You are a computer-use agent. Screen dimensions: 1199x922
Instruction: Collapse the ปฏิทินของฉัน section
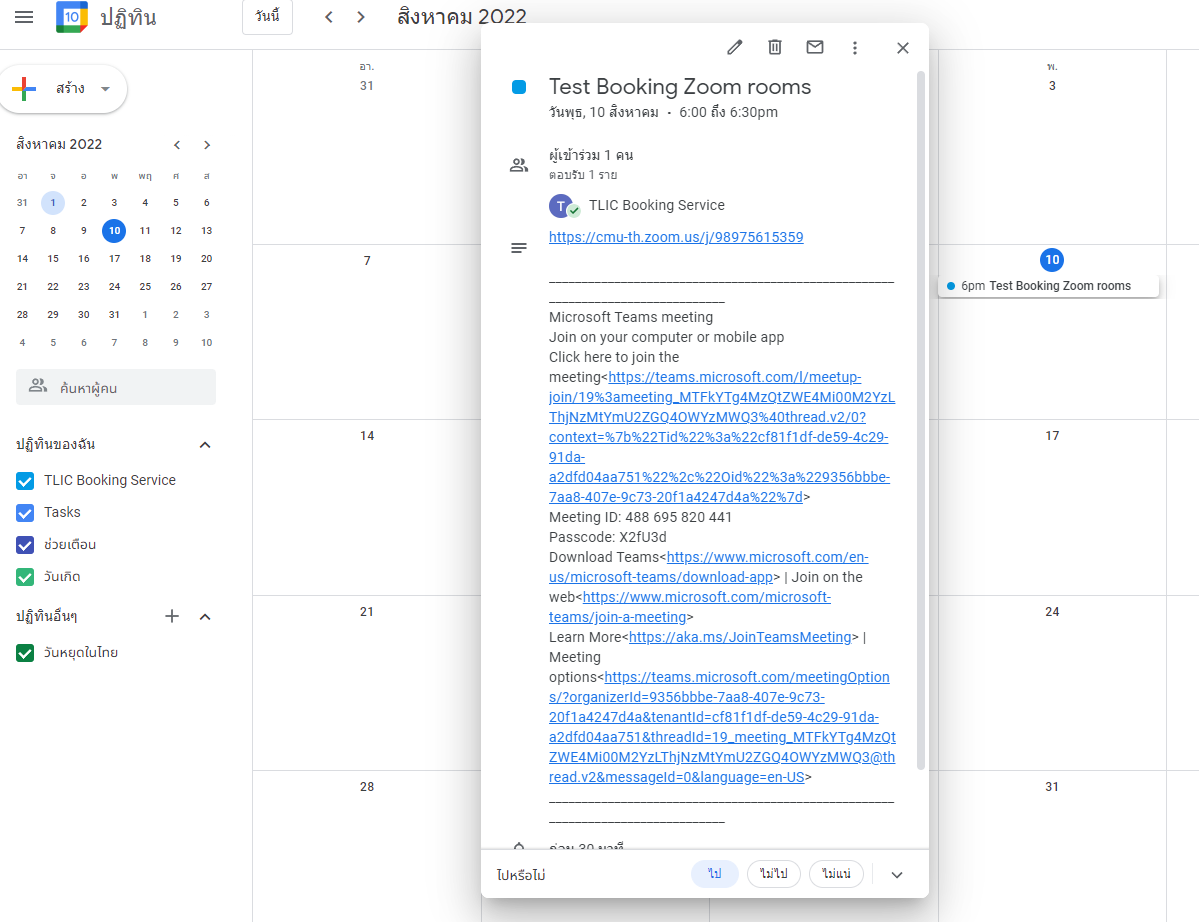[x=205, y=445]
